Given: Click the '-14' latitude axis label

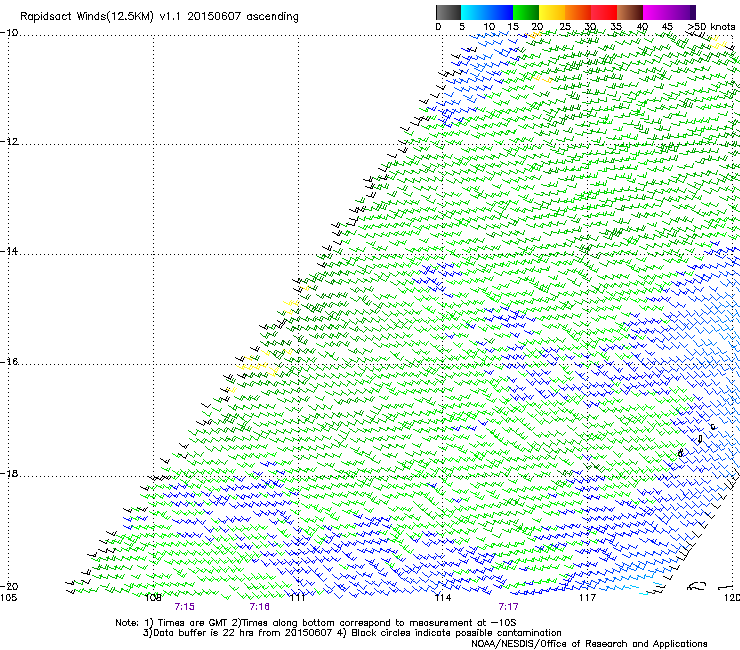Looking at the screenshot, I should 9,251.
